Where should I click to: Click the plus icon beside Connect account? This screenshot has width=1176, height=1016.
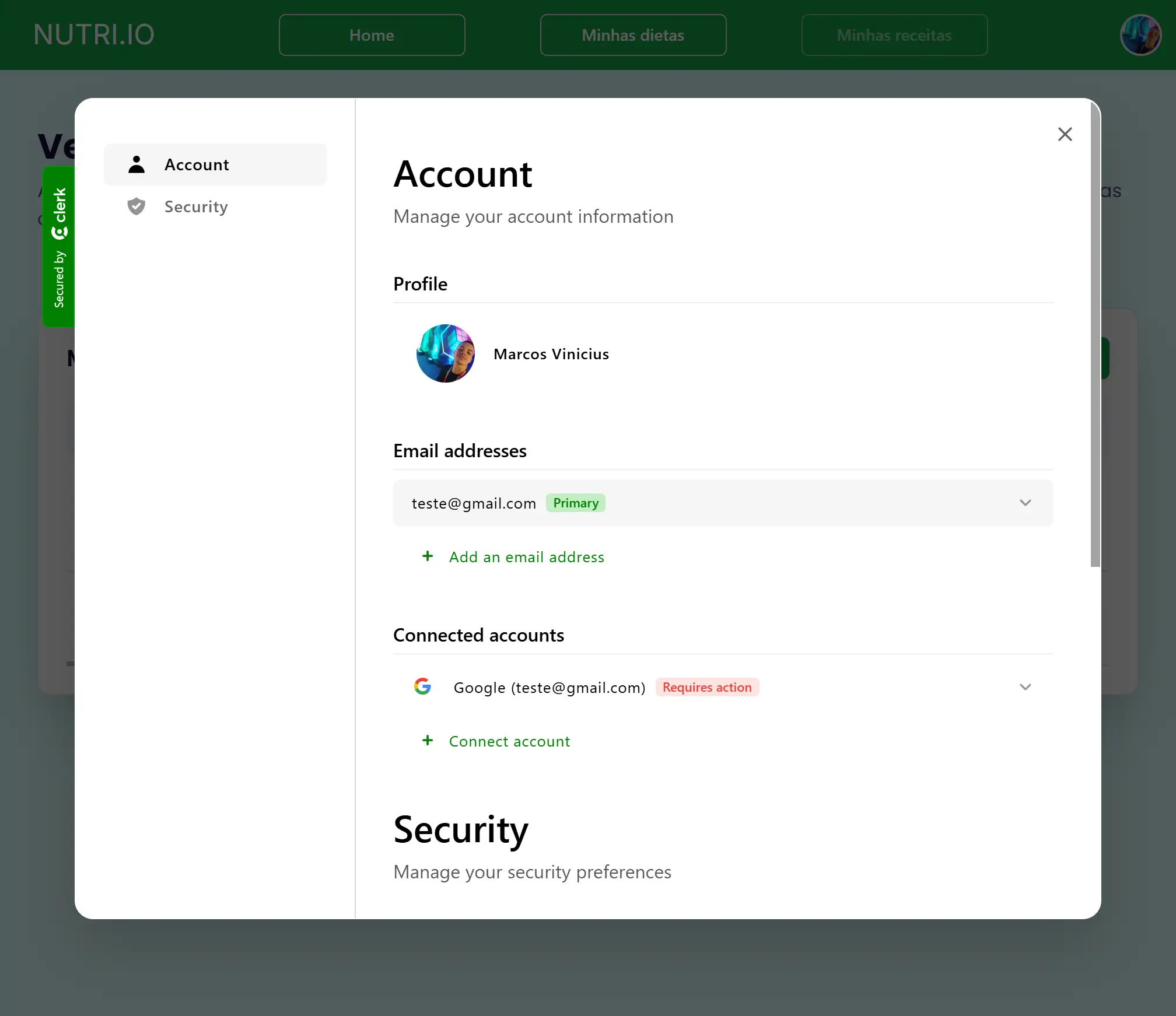point(428,741)
